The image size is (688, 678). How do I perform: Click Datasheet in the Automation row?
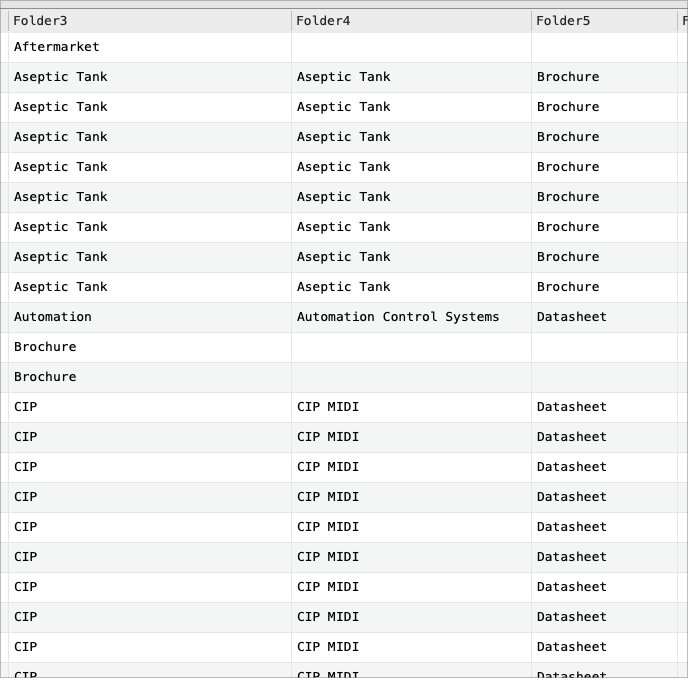(x=572, y=317)
